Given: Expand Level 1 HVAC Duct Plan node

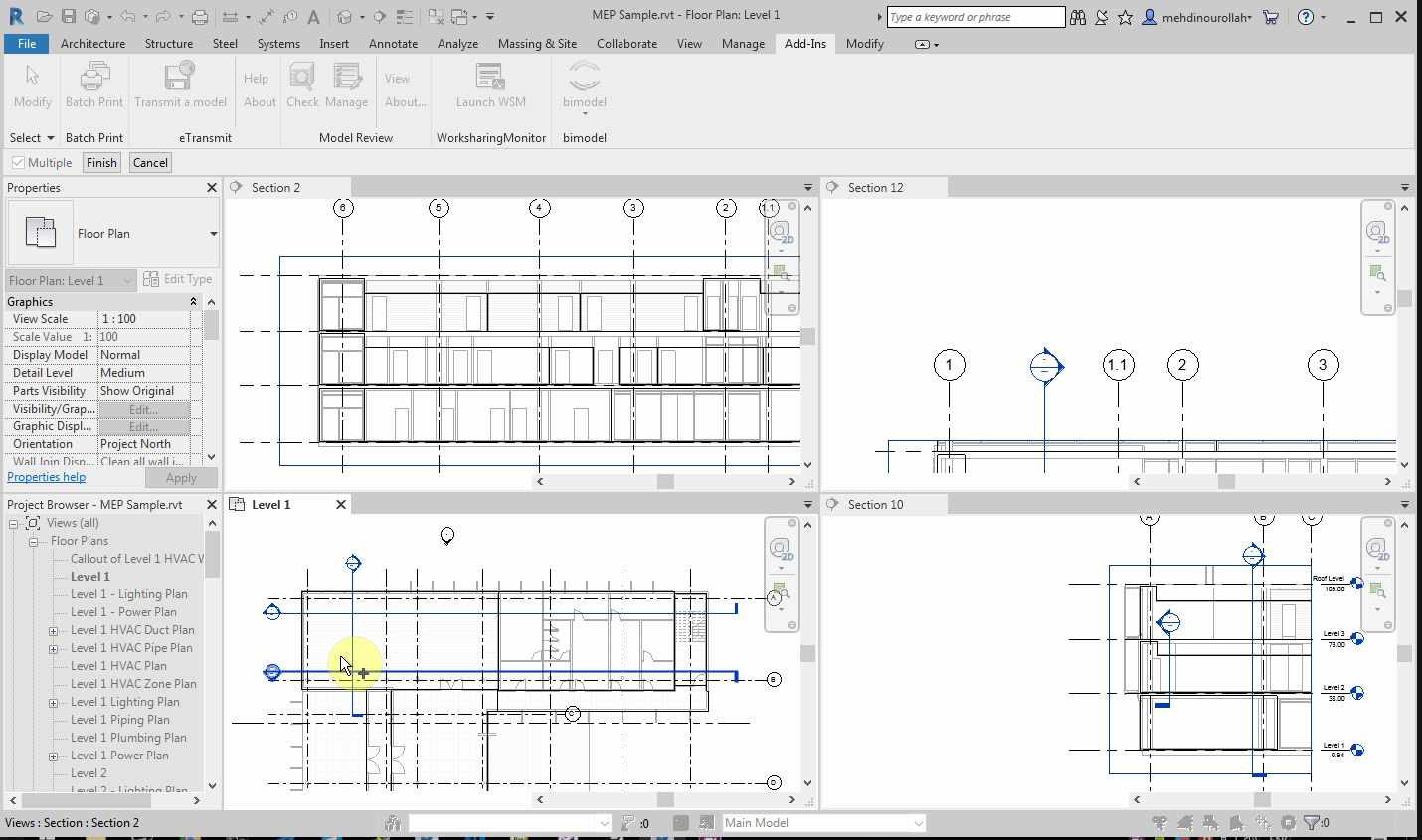Looking at the screenshot, I should 53,631.
